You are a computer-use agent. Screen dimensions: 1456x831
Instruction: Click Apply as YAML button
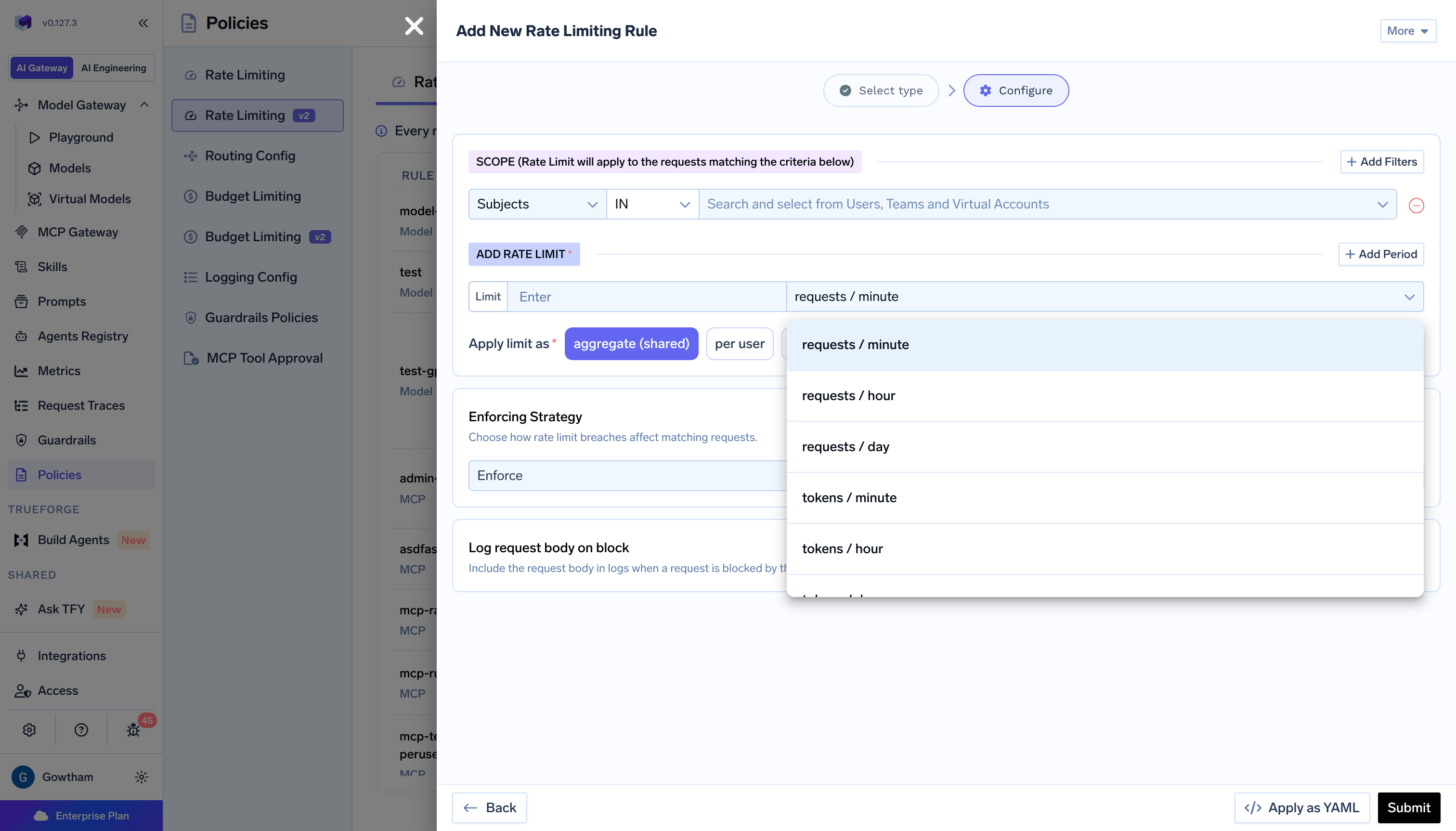1302,808
